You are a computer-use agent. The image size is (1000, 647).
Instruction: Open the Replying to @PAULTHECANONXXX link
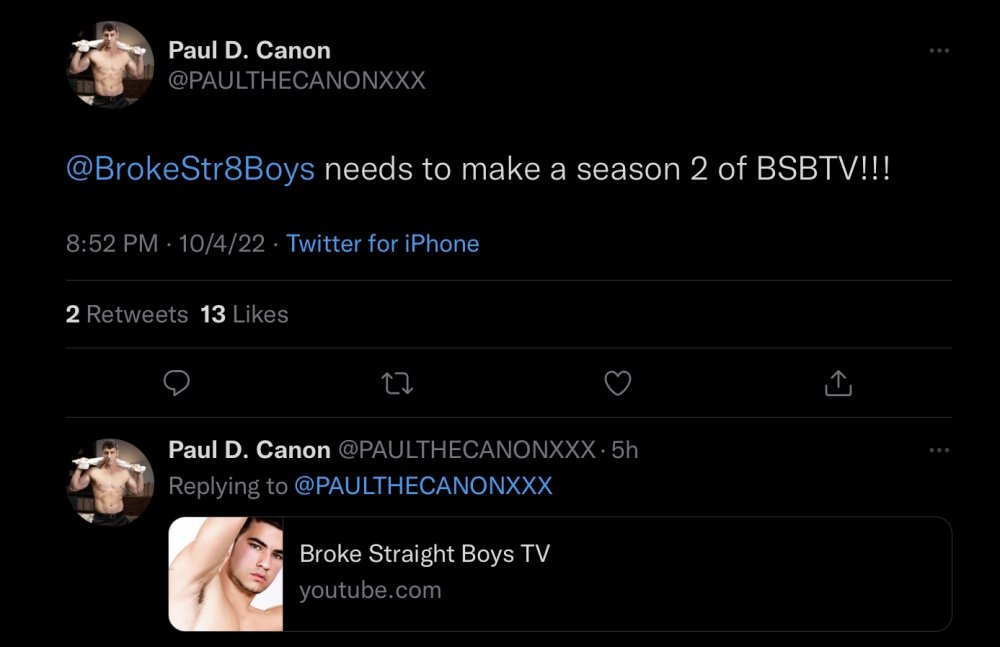pyautogui.click(x=422, y=486)
